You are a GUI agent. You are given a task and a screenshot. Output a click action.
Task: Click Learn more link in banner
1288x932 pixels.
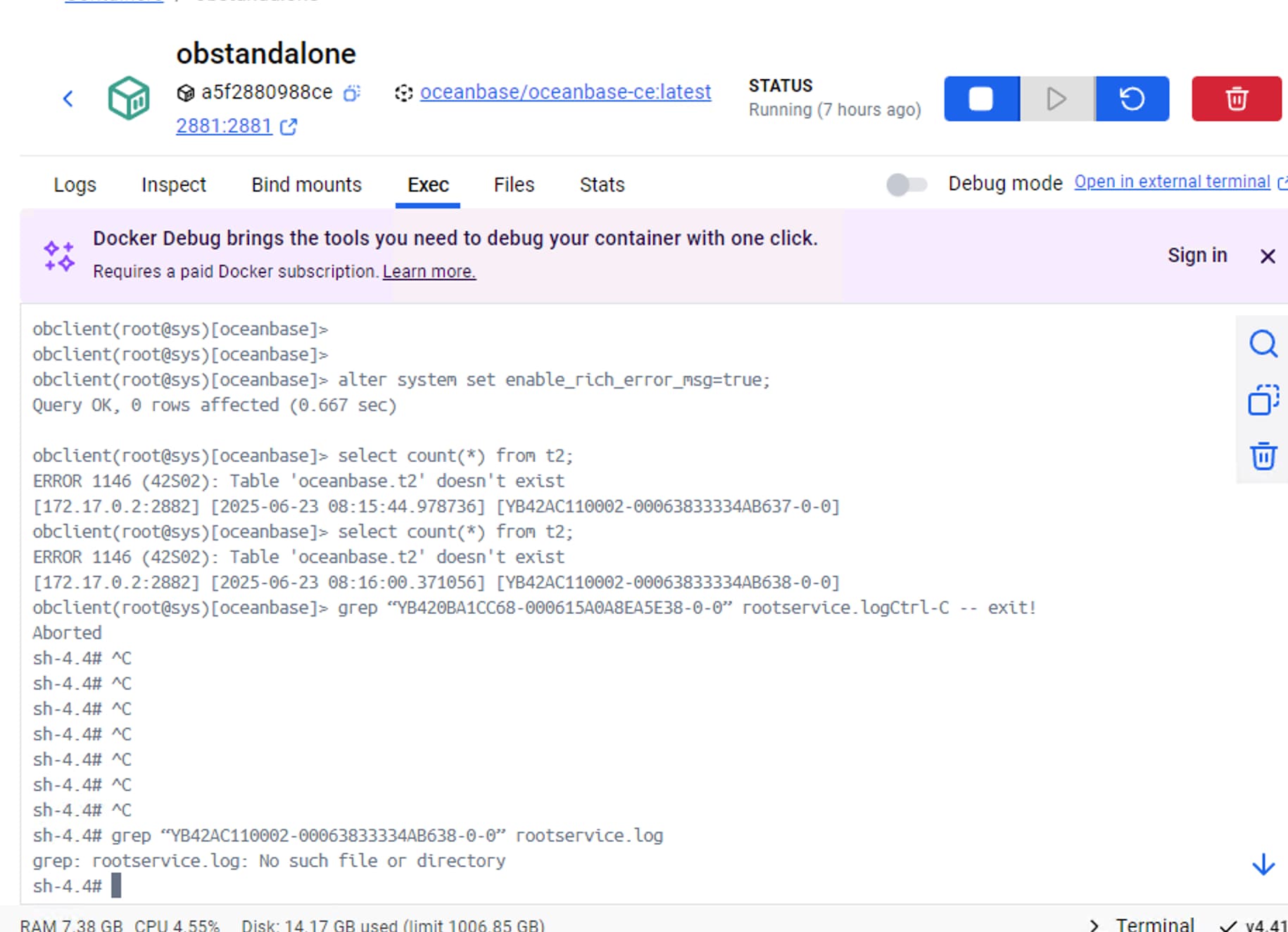pyautogui.click(x=429, y=272)
